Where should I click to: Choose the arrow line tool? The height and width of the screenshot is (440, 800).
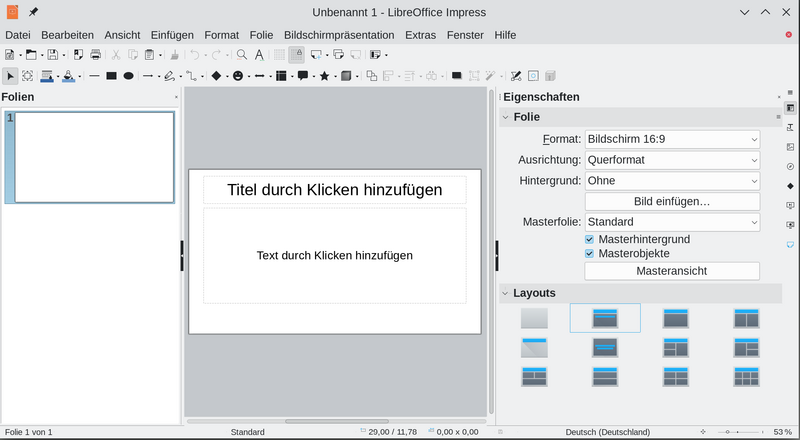click(x=148, y=76)
